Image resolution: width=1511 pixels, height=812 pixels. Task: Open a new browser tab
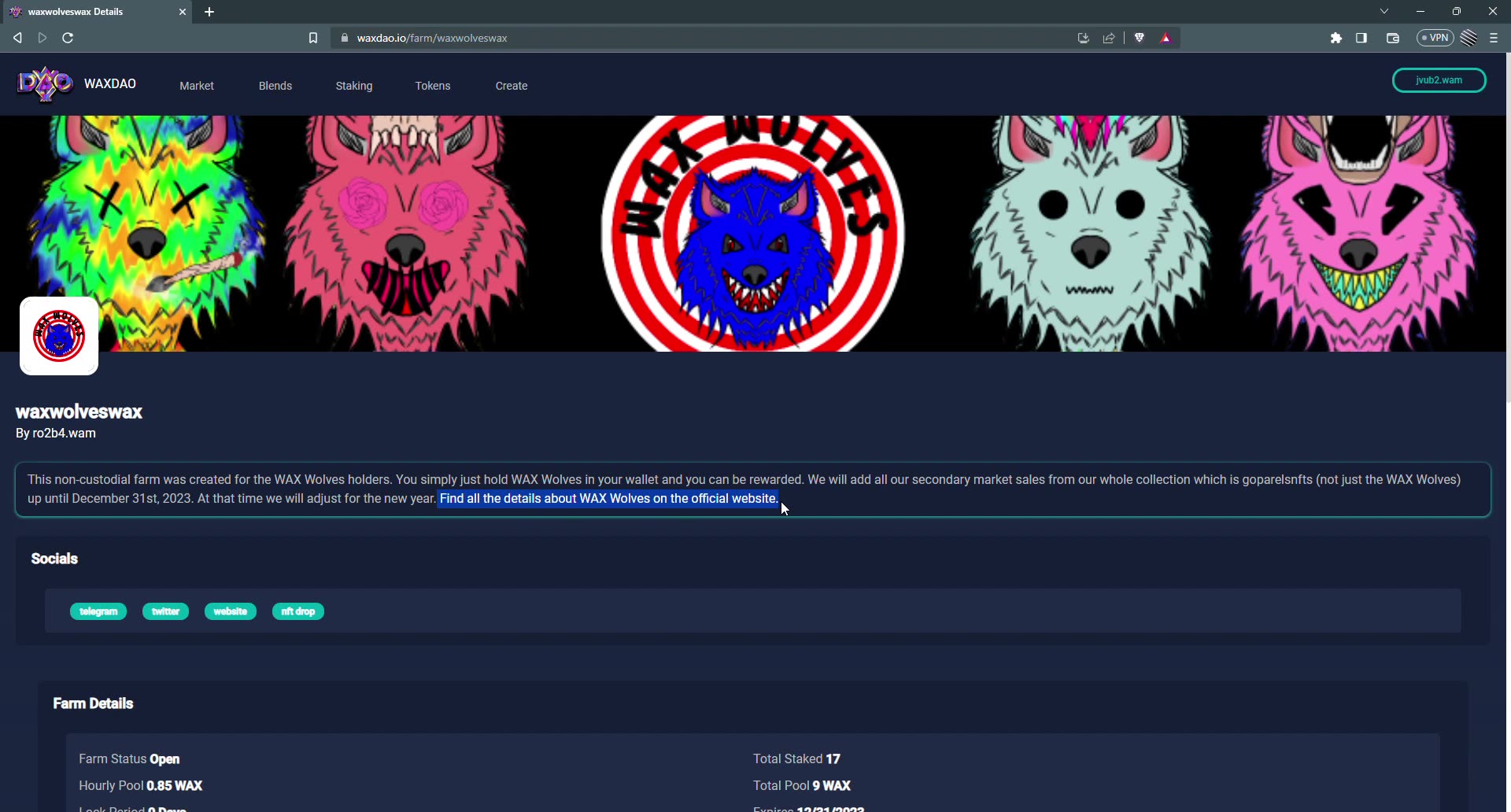[209, 12]
